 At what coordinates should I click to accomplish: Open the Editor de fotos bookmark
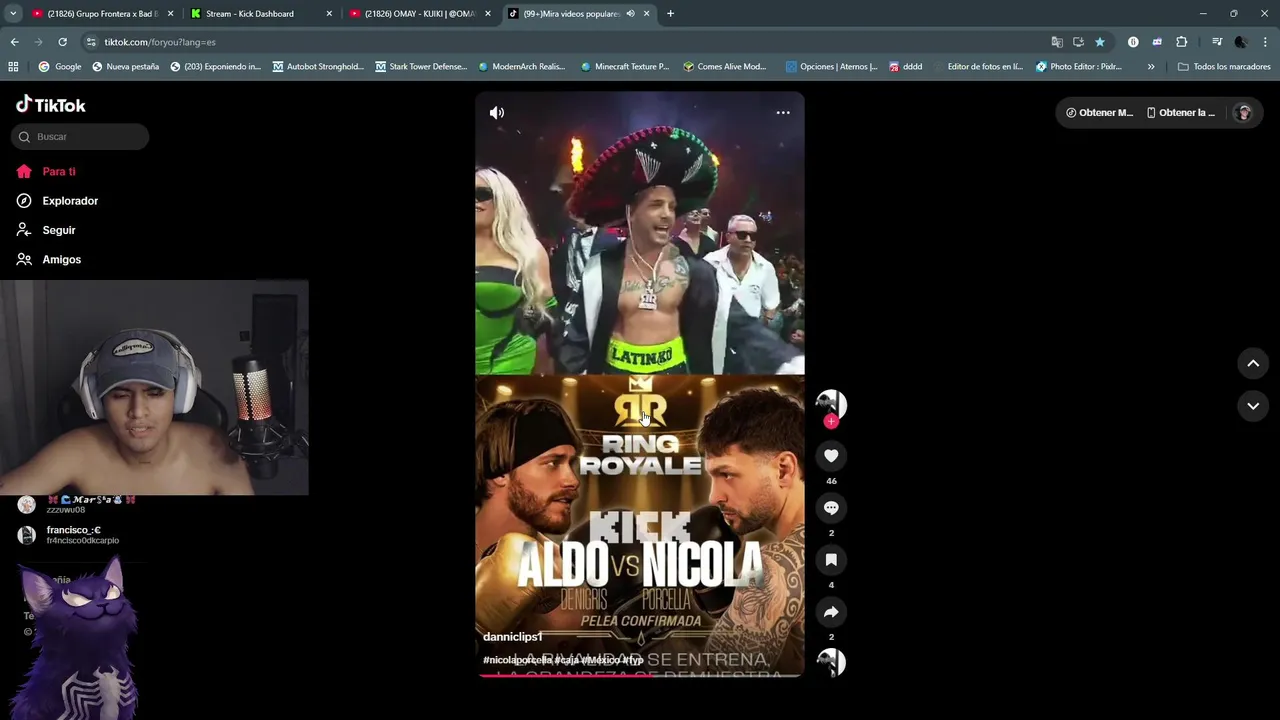(977, 67)
